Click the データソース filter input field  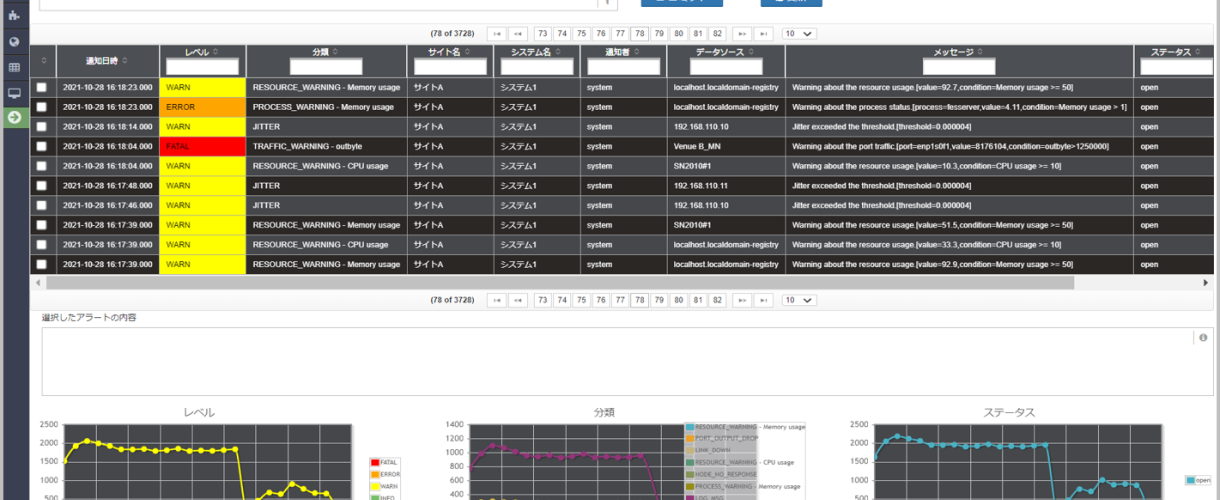(727, 67)
